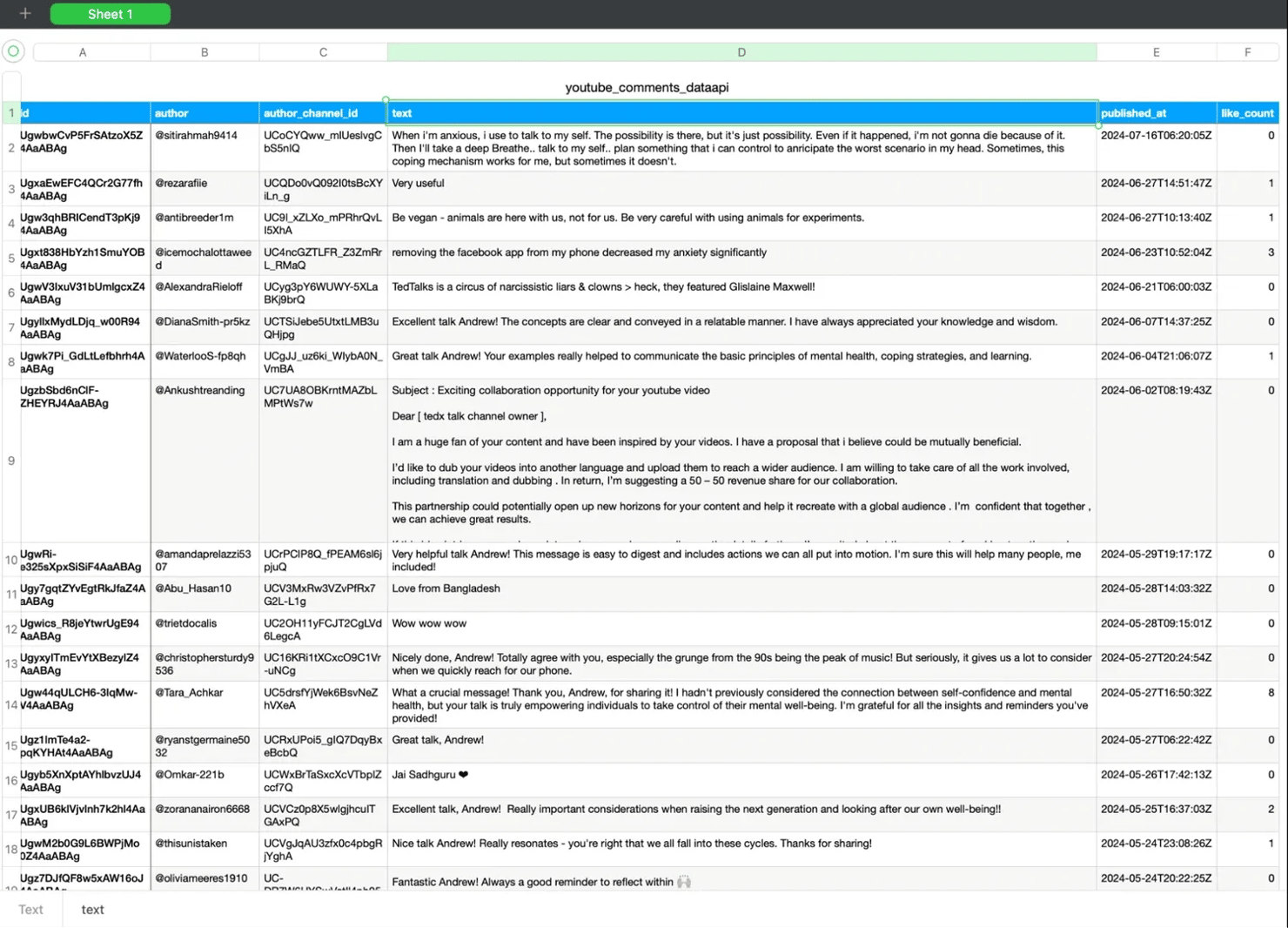Image resolution: width=1288 pixels, height=928 pixels.
Task: Click the author cell @AlexandraRieloff
Action: pyautogui.click(x=205, y=293)
